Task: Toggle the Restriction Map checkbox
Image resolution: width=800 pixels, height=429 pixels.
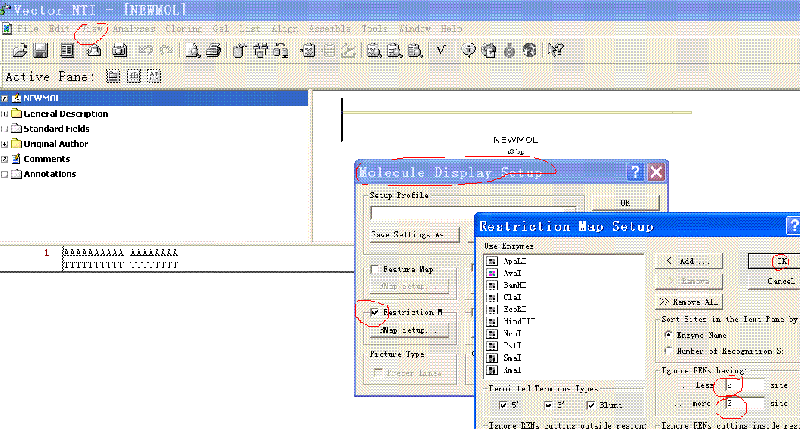Action: (x=374, y=312)
